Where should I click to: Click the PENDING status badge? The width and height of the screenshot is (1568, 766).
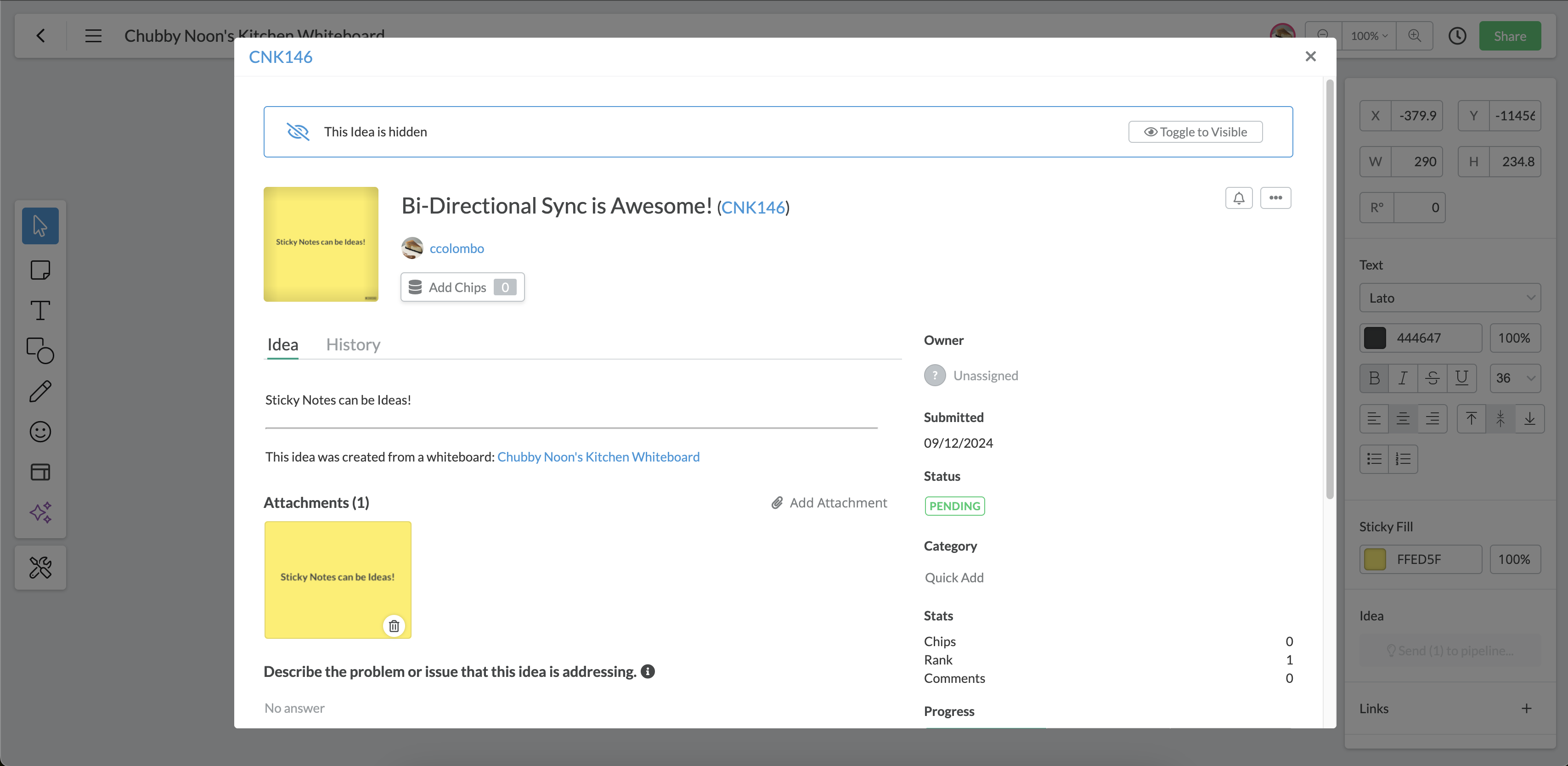coord(954,506)
